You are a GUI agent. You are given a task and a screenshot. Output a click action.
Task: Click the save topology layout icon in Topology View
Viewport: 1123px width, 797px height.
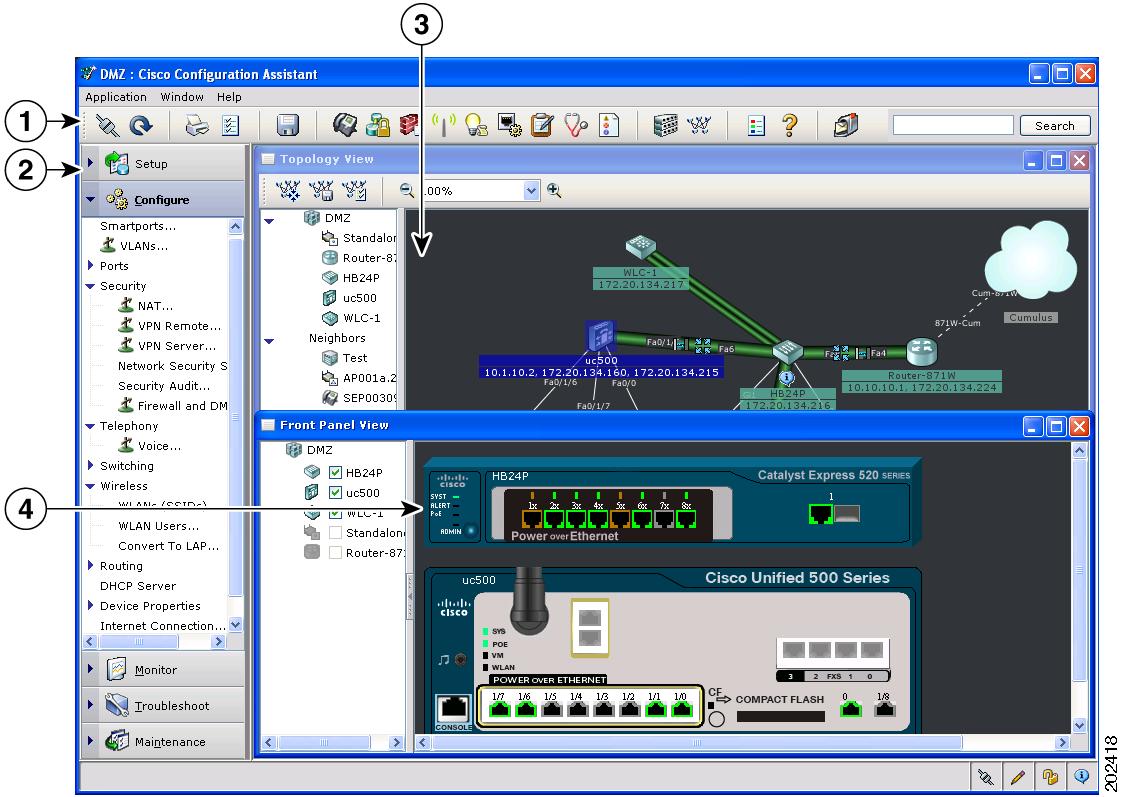(x=322, y=190)
